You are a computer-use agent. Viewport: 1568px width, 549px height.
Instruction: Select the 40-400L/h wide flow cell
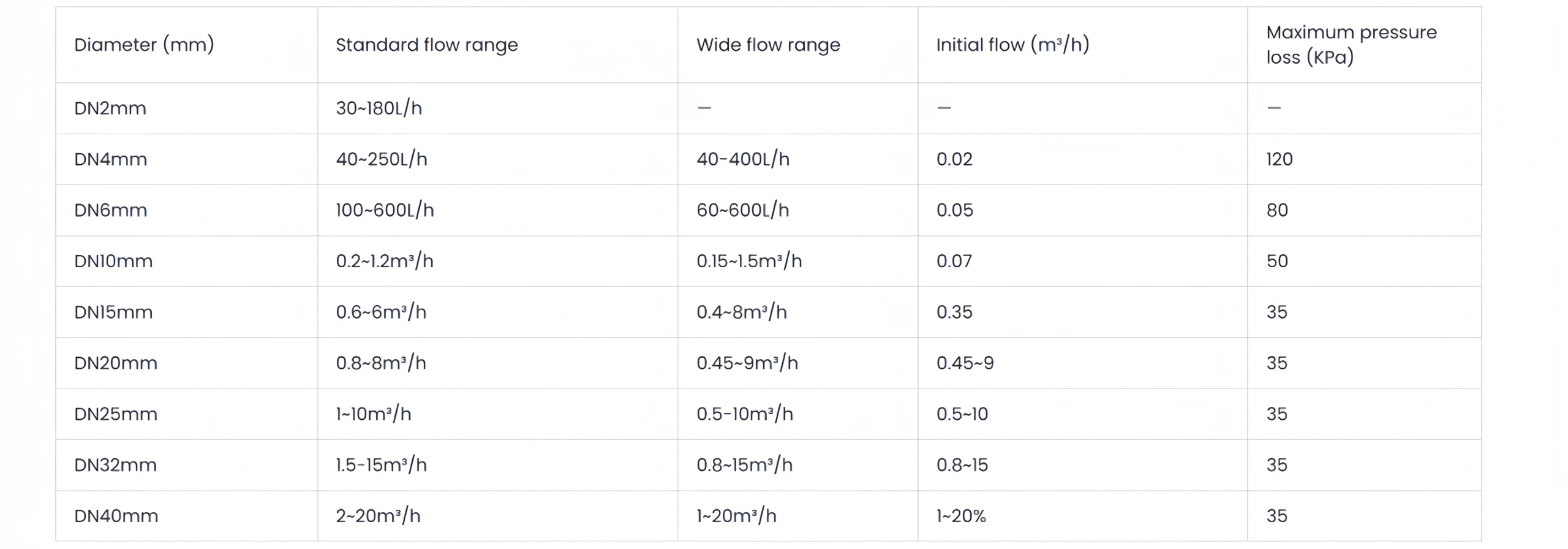(742, 159)
